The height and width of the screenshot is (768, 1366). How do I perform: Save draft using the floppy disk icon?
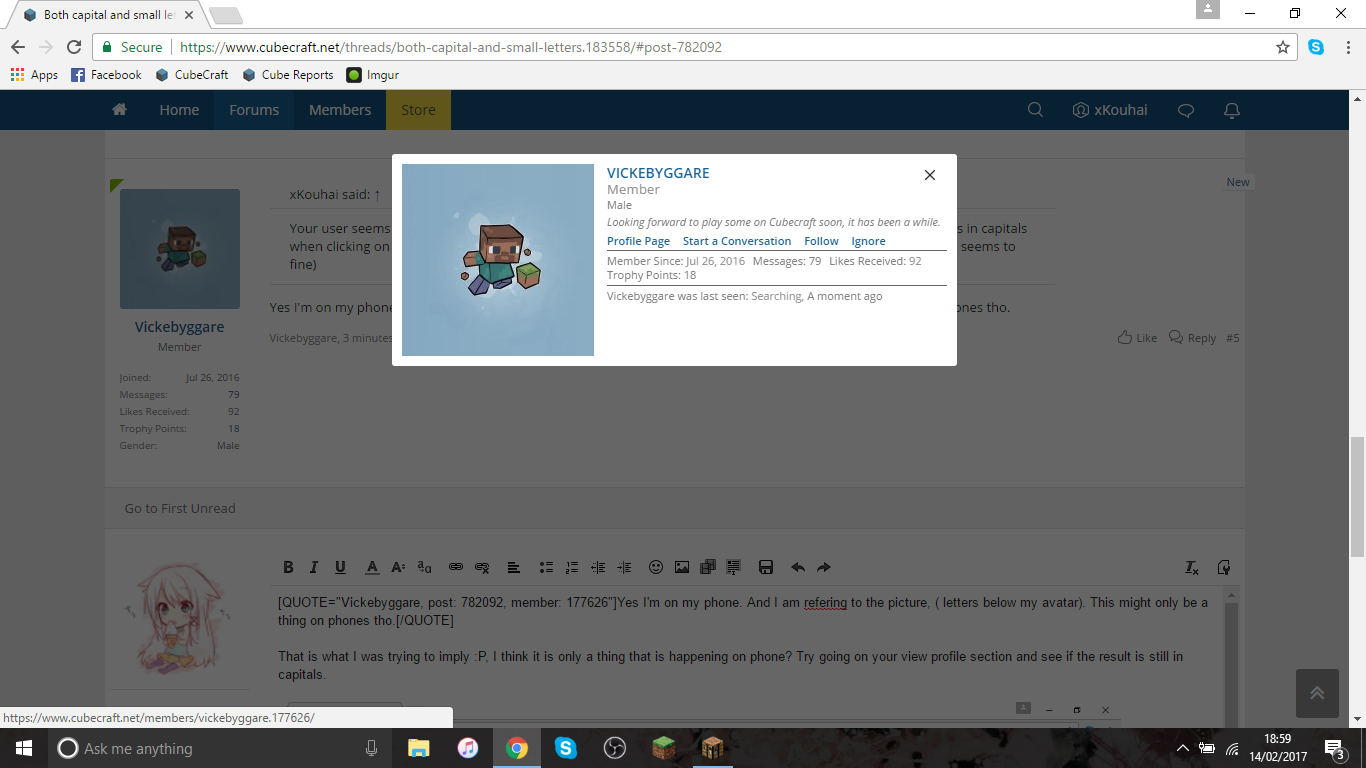[x=766, y=567]
